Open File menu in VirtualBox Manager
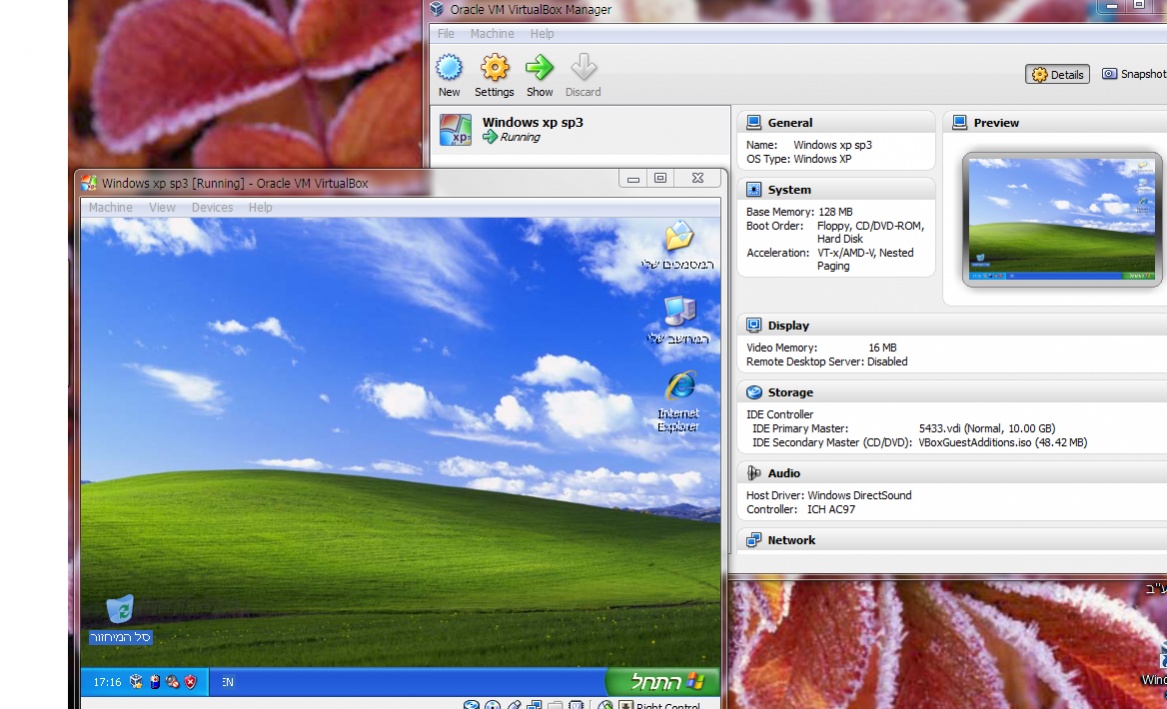The width and height of the screenshot is (1167, 709). coord(446,33)
